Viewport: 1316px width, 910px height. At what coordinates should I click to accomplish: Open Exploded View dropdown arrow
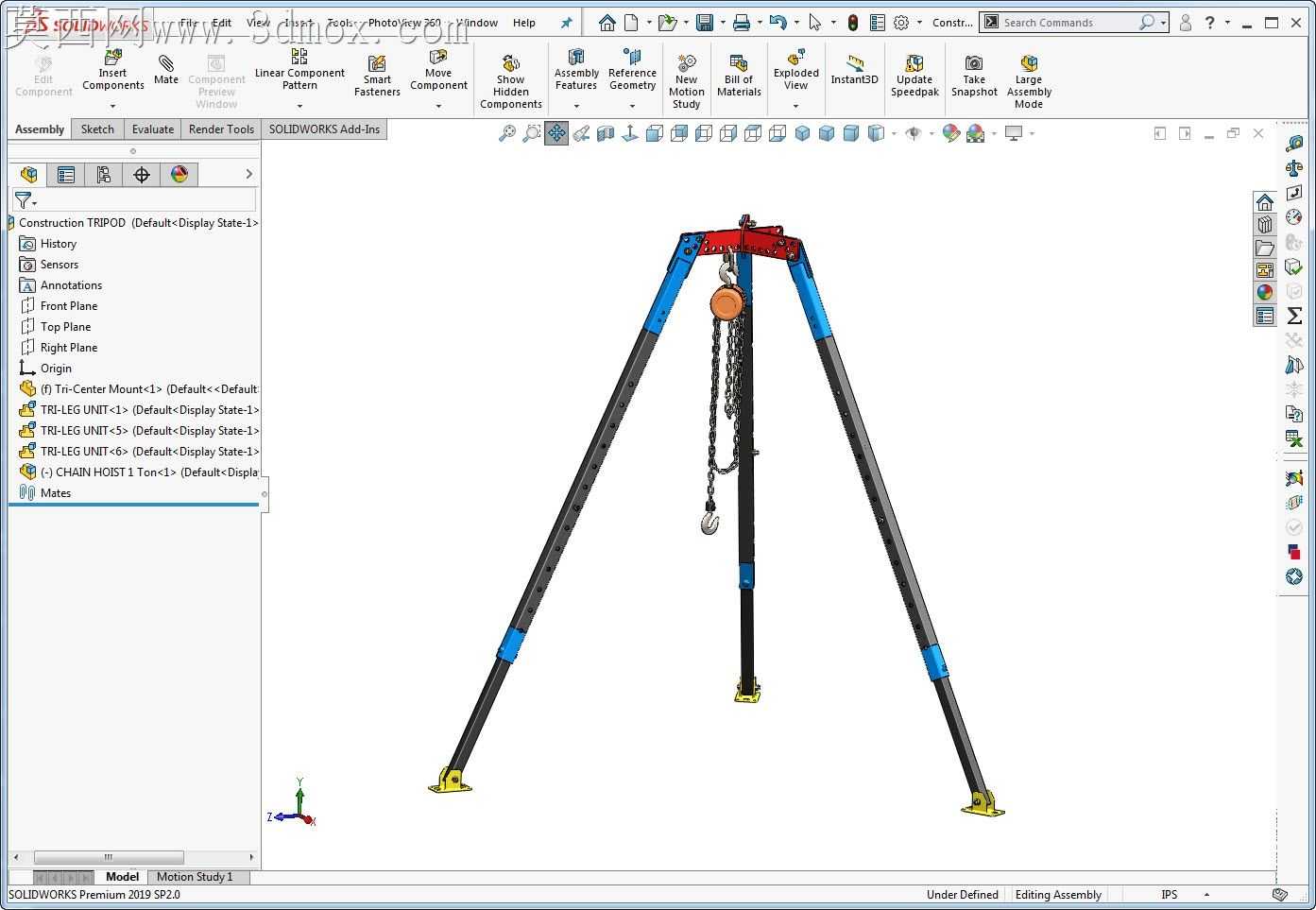[796, 106]
